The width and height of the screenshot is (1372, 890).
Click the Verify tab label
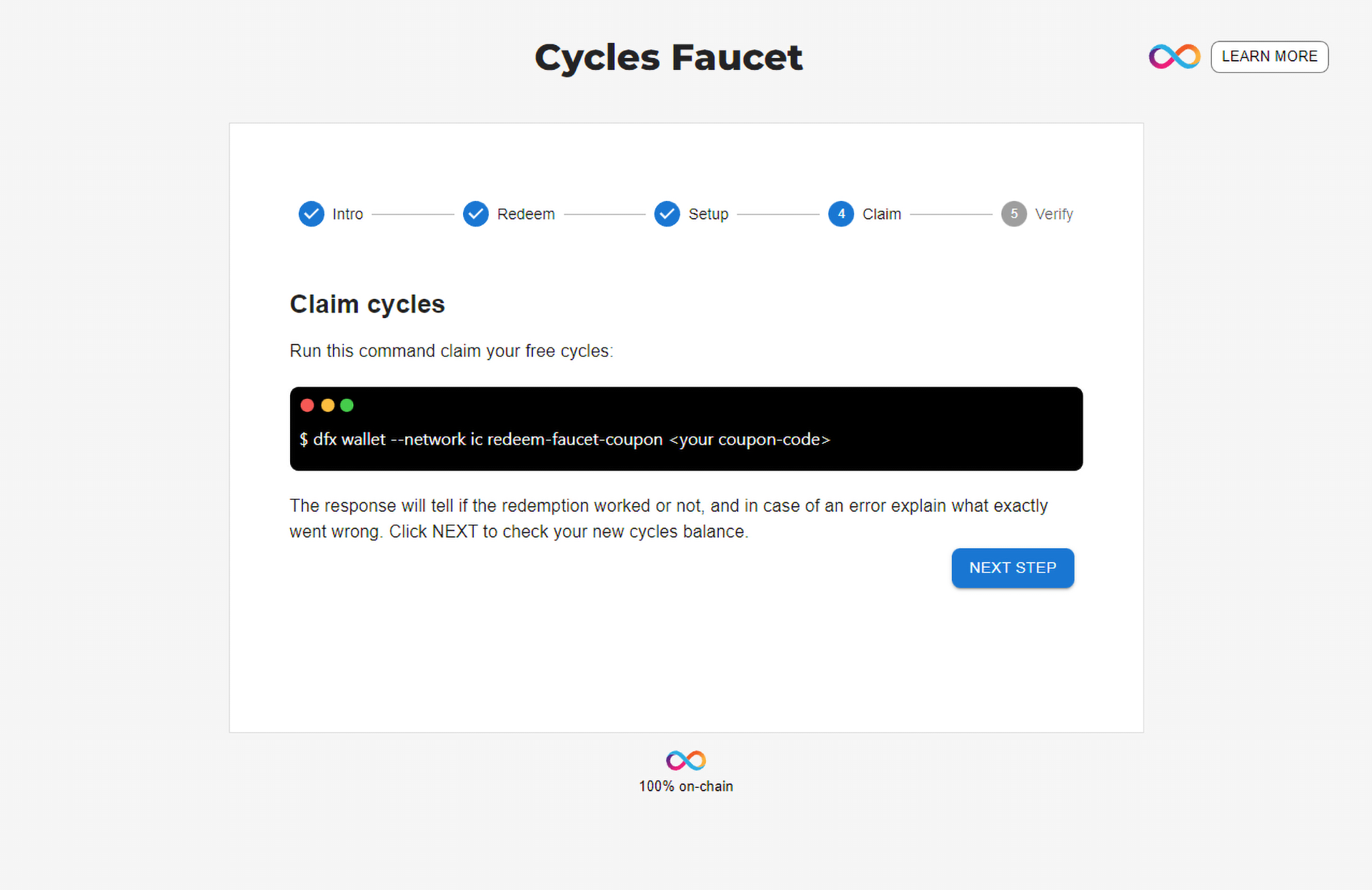tap(1053, 213)
